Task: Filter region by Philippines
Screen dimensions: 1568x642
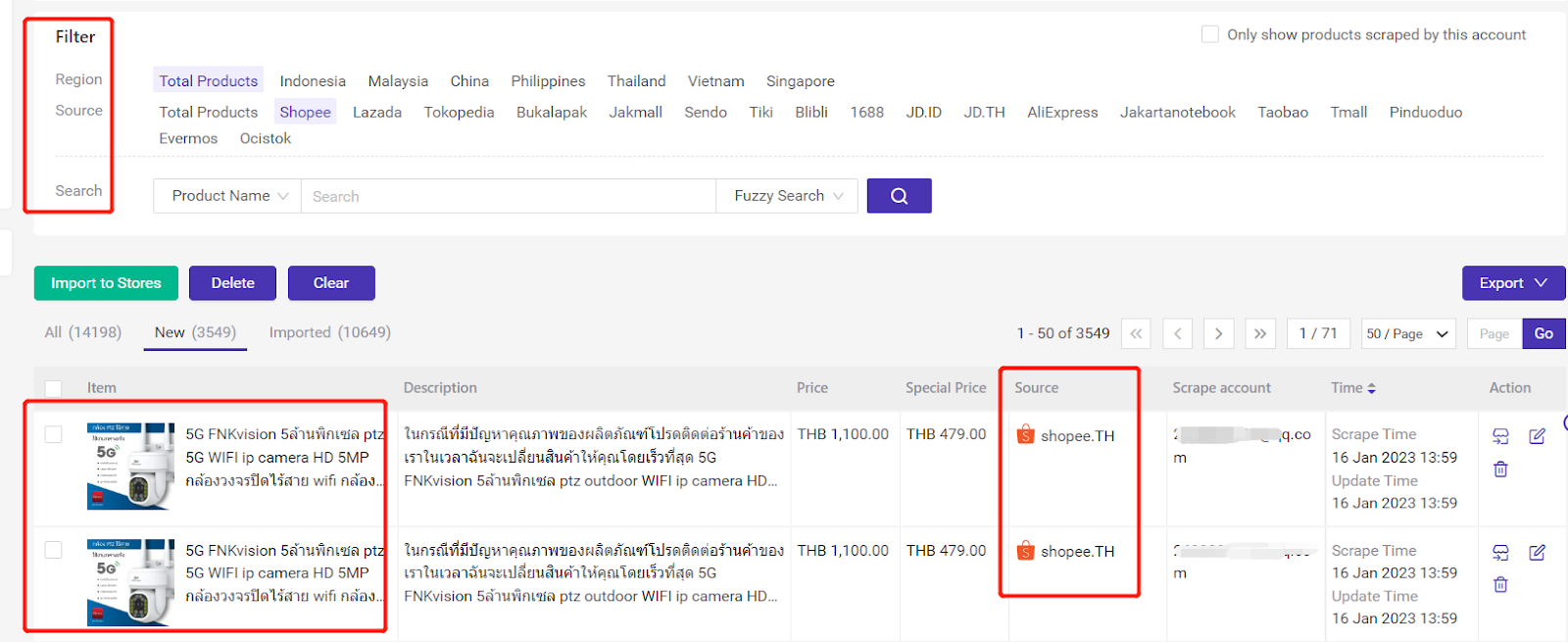Action: (x=548, y=81)
